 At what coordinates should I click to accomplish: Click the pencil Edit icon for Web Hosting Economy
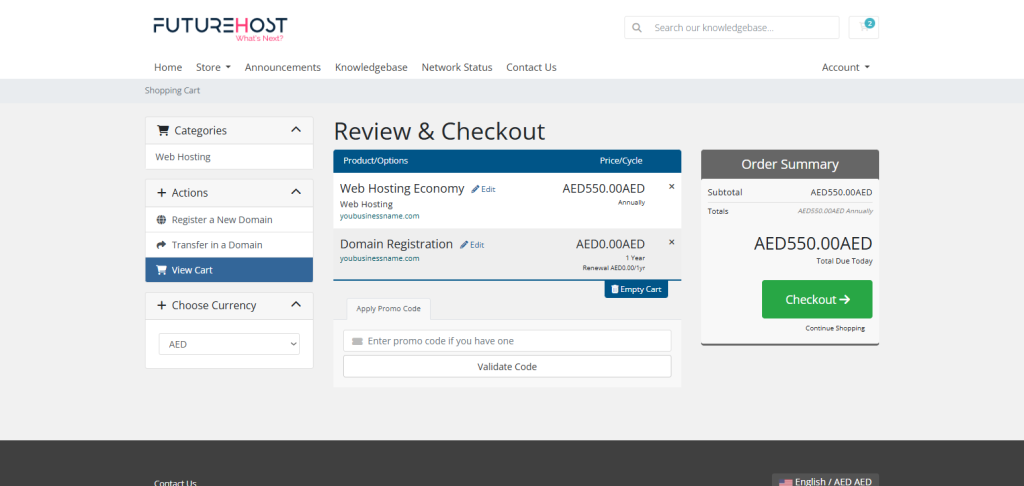pos(475,189)
